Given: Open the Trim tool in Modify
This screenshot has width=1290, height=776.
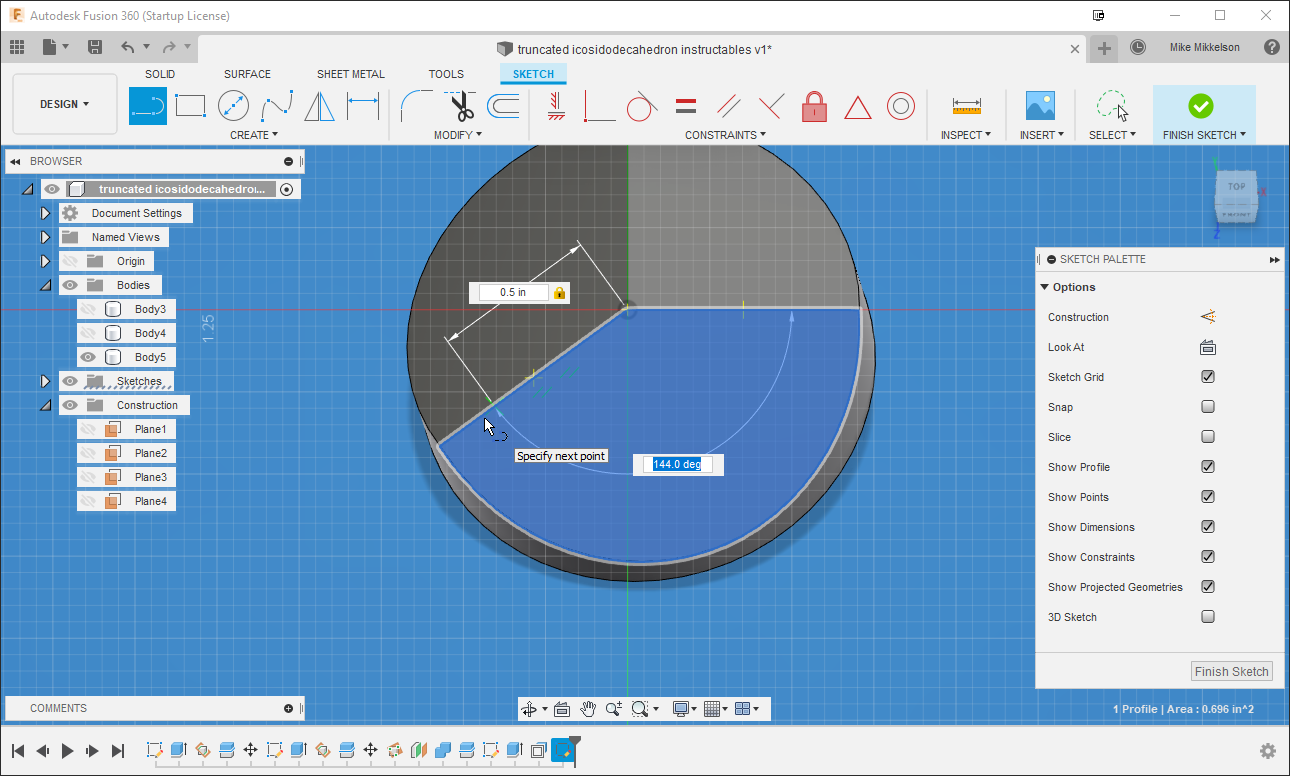Looking at the screenshot, I should pyautogui.click(x=461, y=105).
